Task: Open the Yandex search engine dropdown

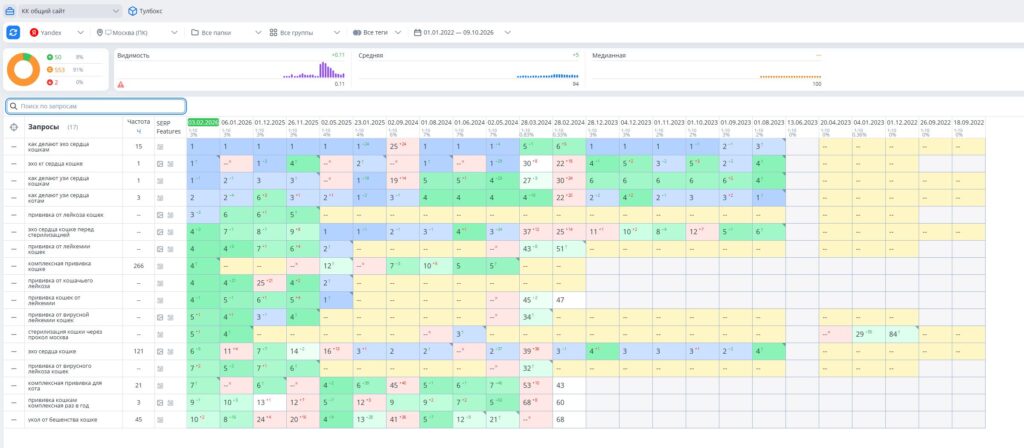Action: [57, 32]
